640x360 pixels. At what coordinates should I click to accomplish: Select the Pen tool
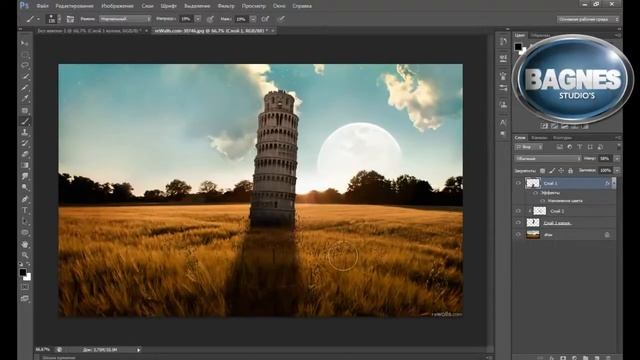click(25, 199)
